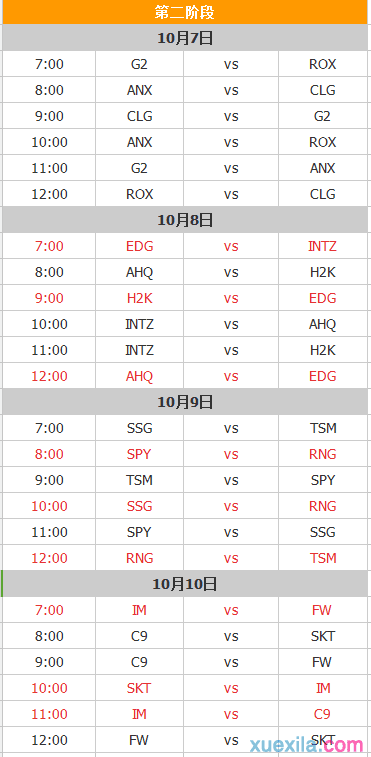Select red TSM in RNG vs TSM
The height and width of the screenshot is (757, 371).
[x=323, y=558]
